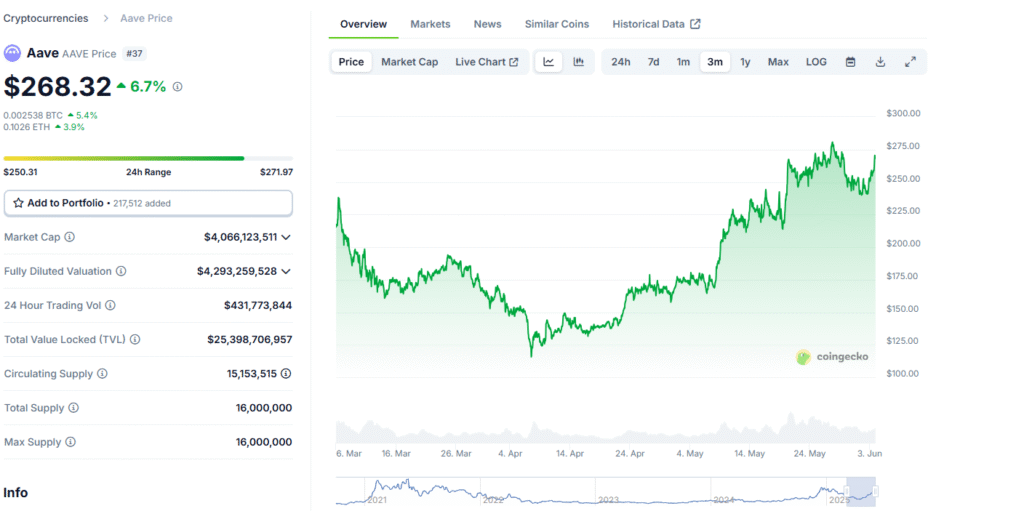Select the 7d time range
This screenshot has width=1024, height=511.
click(653, 62)
